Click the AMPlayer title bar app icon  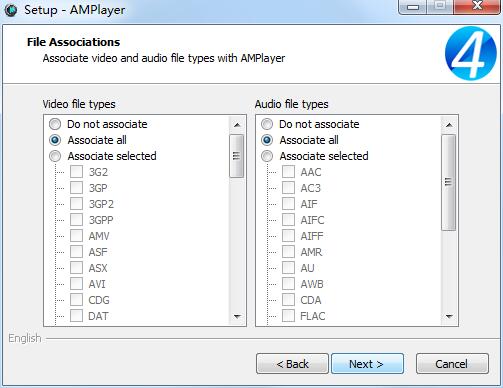(x=11, y=10)
